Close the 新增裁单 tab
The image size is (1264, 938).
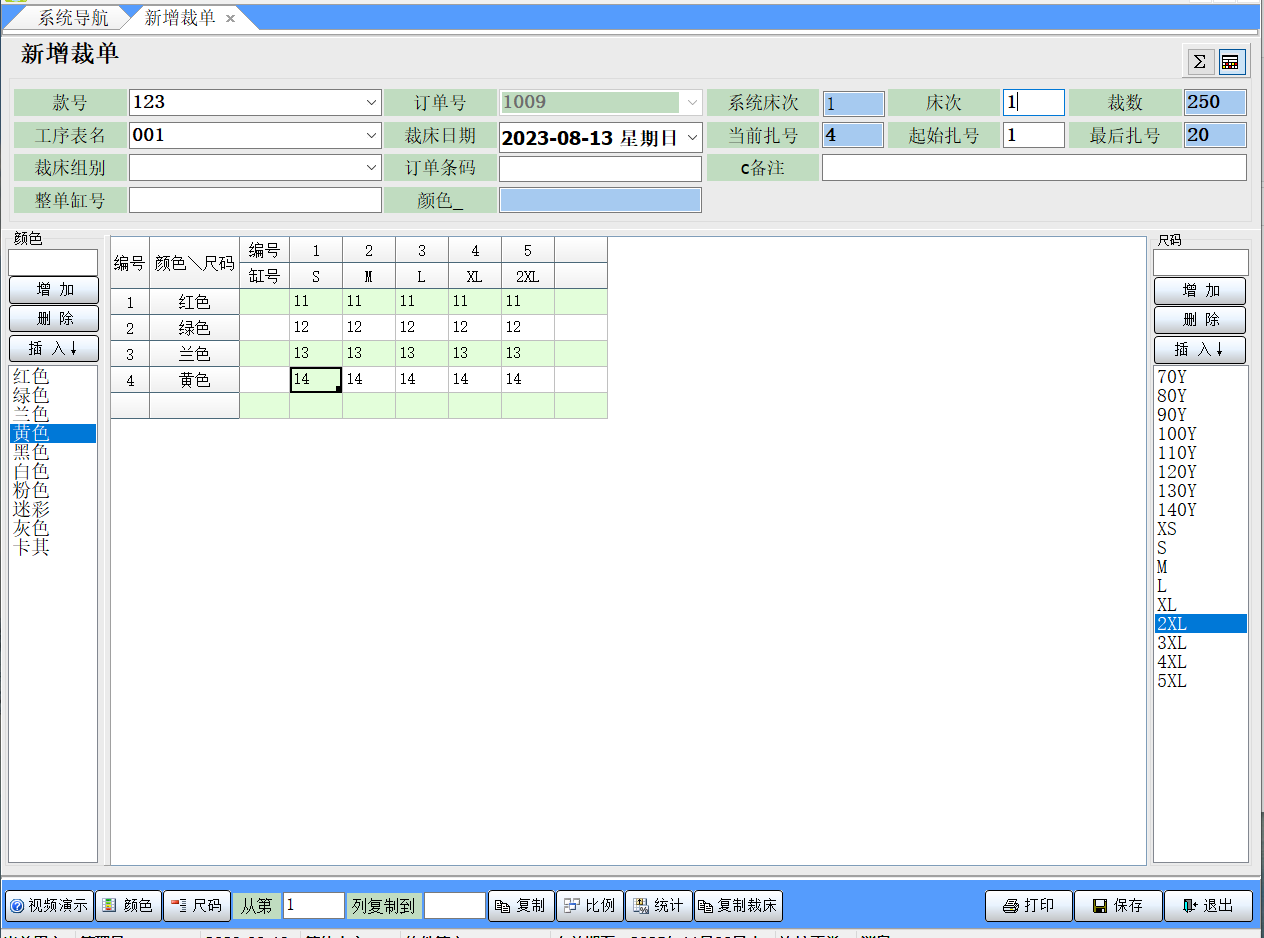point(230,18)
